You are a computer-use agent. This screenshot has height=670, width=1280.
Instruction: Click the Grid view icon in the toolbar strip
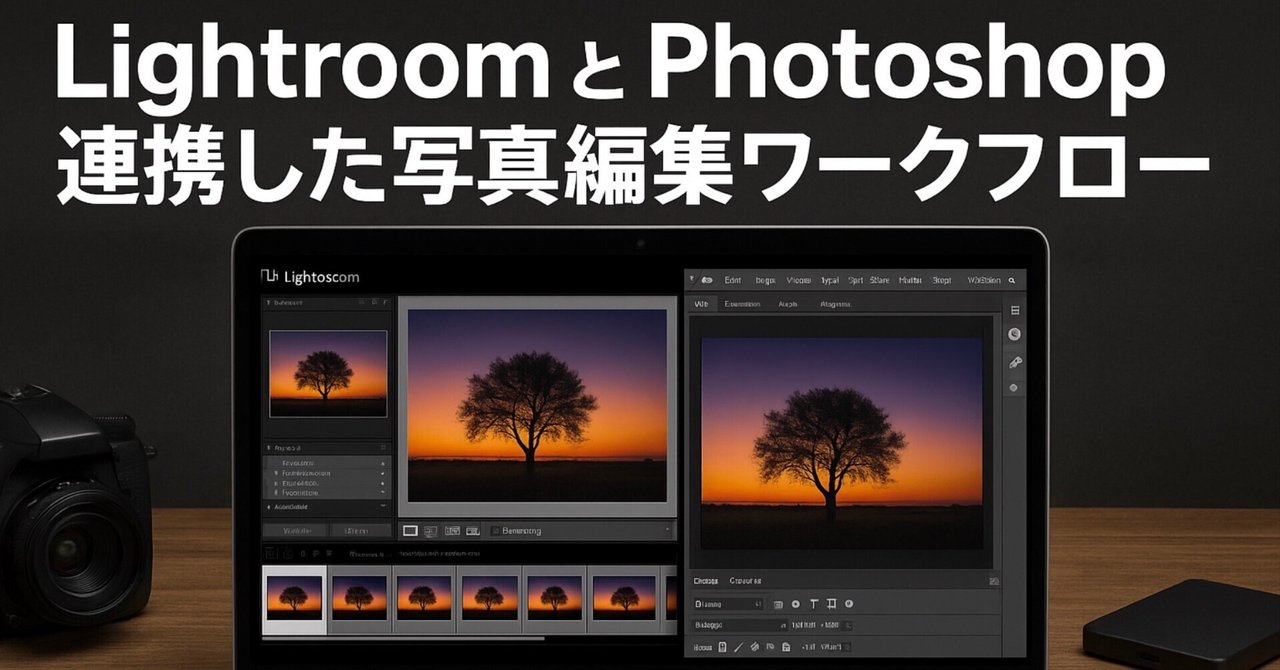(x=431, y=531)
